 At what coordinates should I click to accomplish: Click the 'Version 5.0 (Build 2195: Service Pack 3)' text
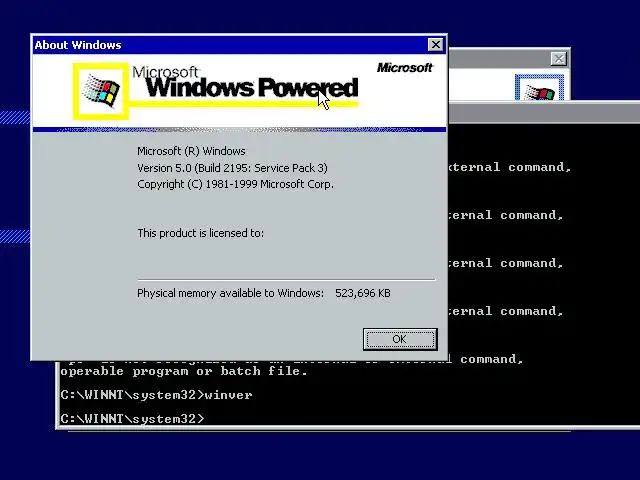pyautogui.click(x=232, y=168)
